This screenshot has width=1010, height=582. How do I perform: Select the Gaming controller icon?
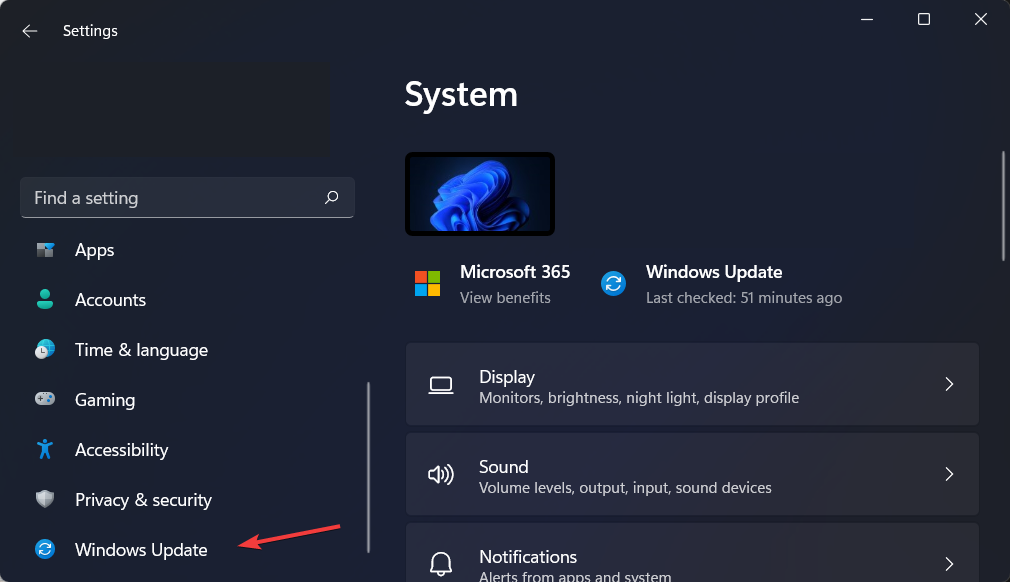45,399
